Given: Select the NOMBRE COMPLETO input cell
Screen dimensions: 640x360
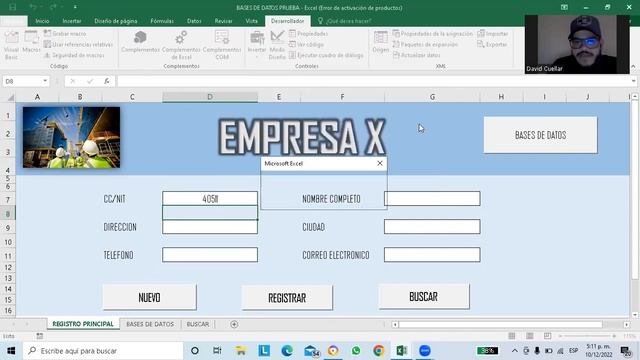Looking at the screenshot, I should point(432,199).
